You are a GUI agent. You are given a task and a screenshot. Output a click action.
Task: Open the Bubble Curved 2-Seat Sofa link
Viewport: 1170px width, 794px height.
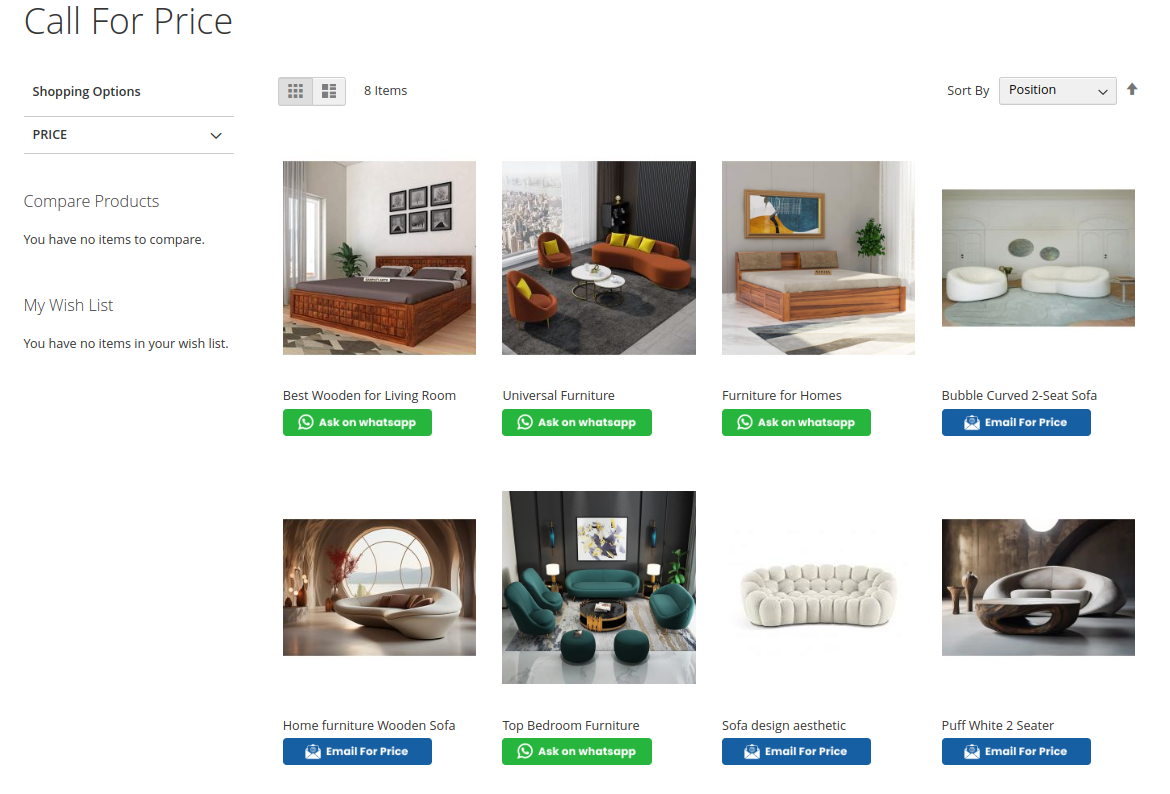click(1019, 396)
